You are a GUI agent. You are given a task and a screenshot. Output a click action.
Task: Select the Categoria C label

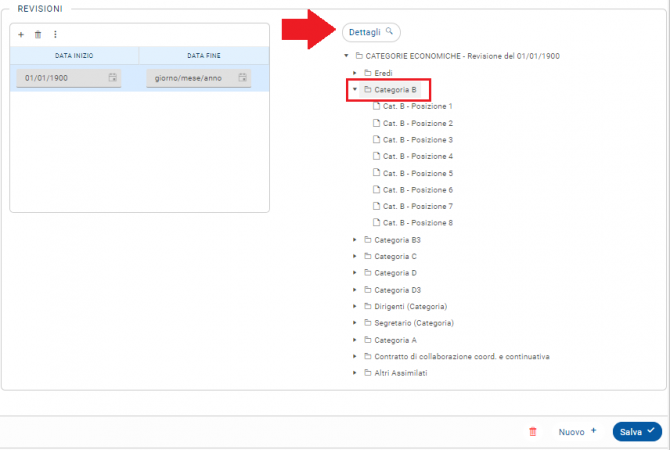click(x=395, y=256)
